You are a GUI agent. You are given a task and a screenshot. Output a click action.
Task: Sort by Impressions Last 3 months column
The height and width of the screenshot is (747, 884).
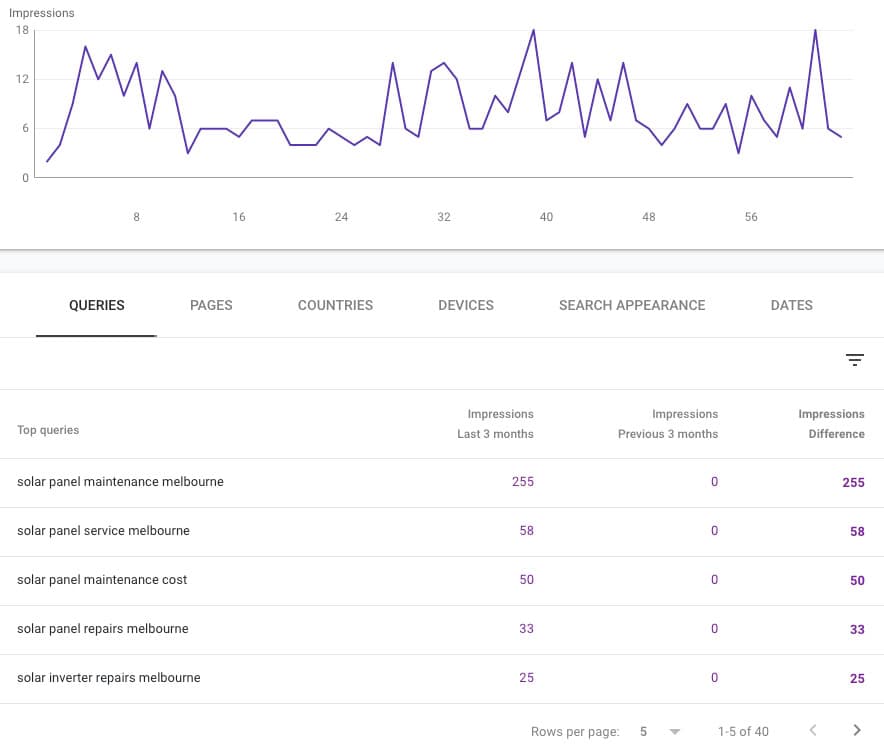pos(495,424)
